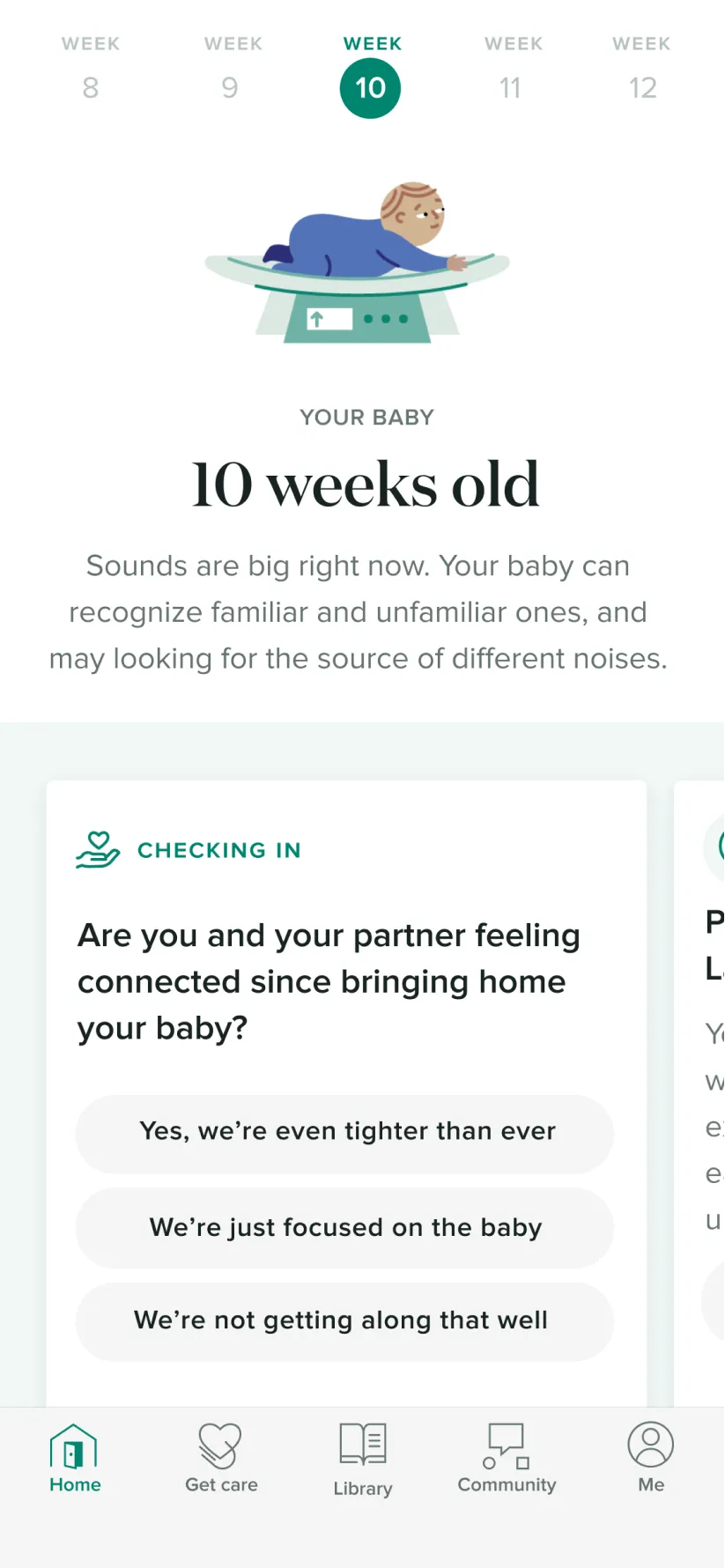The height and width of the screenshot is (1568, 725).
Task: Switch to the Week 8 tab
Action: (89, 70)
